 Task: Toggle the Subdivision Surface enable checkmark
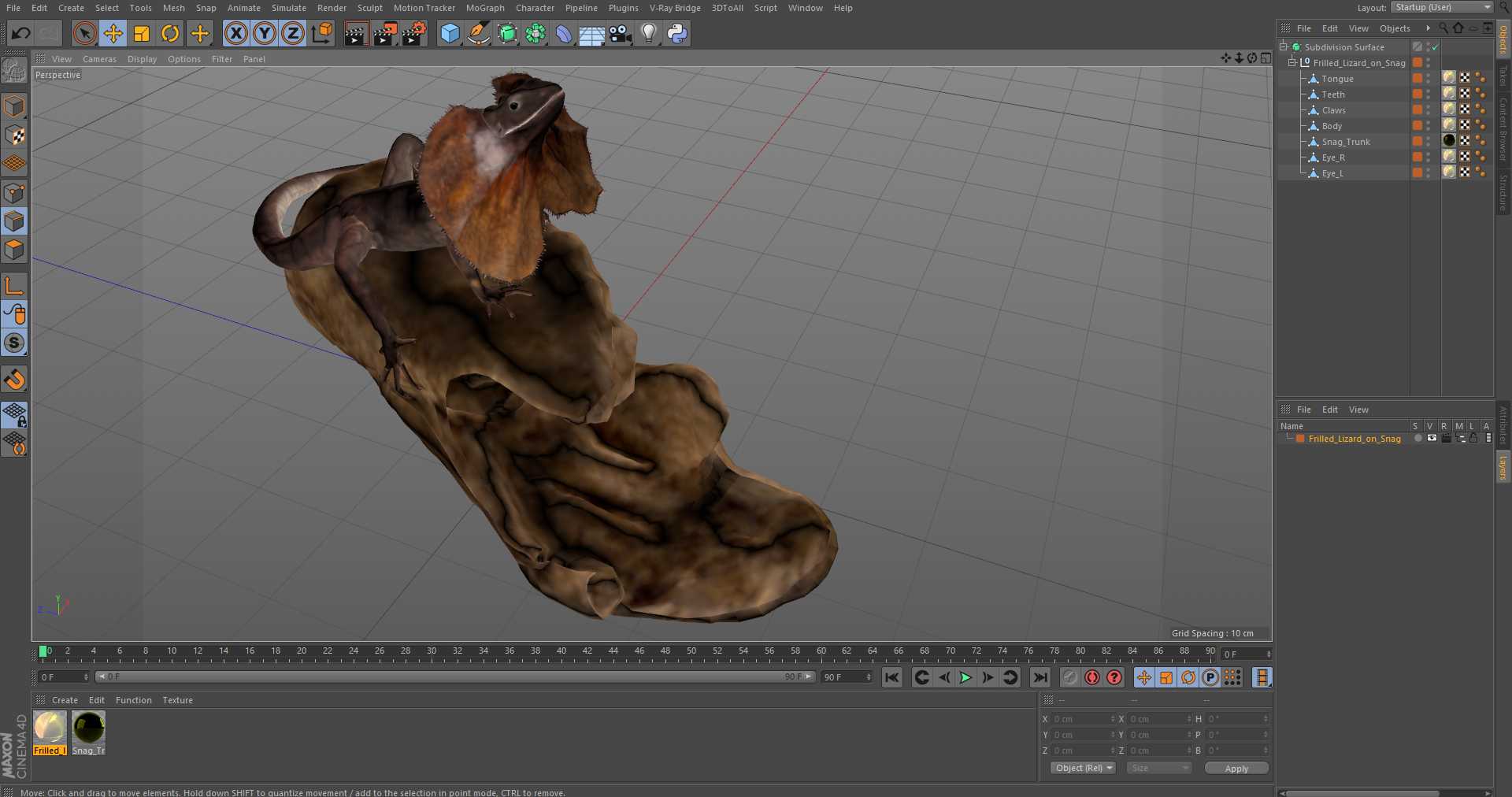pyautogui.click(x=1436, y=47)
